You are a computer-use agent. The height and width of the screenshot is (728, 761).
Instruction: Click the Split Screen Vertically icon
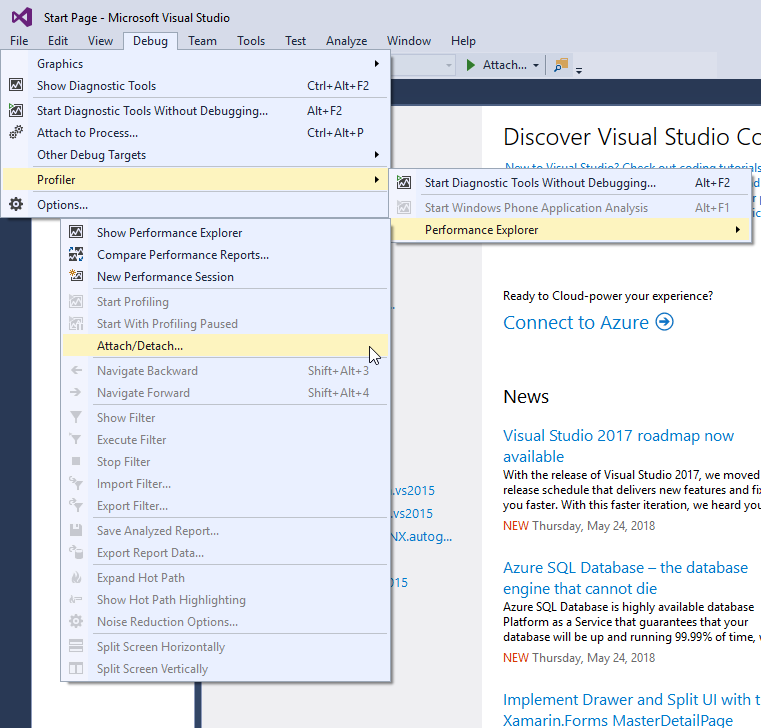pyautogui.click(x=76, y=668)
